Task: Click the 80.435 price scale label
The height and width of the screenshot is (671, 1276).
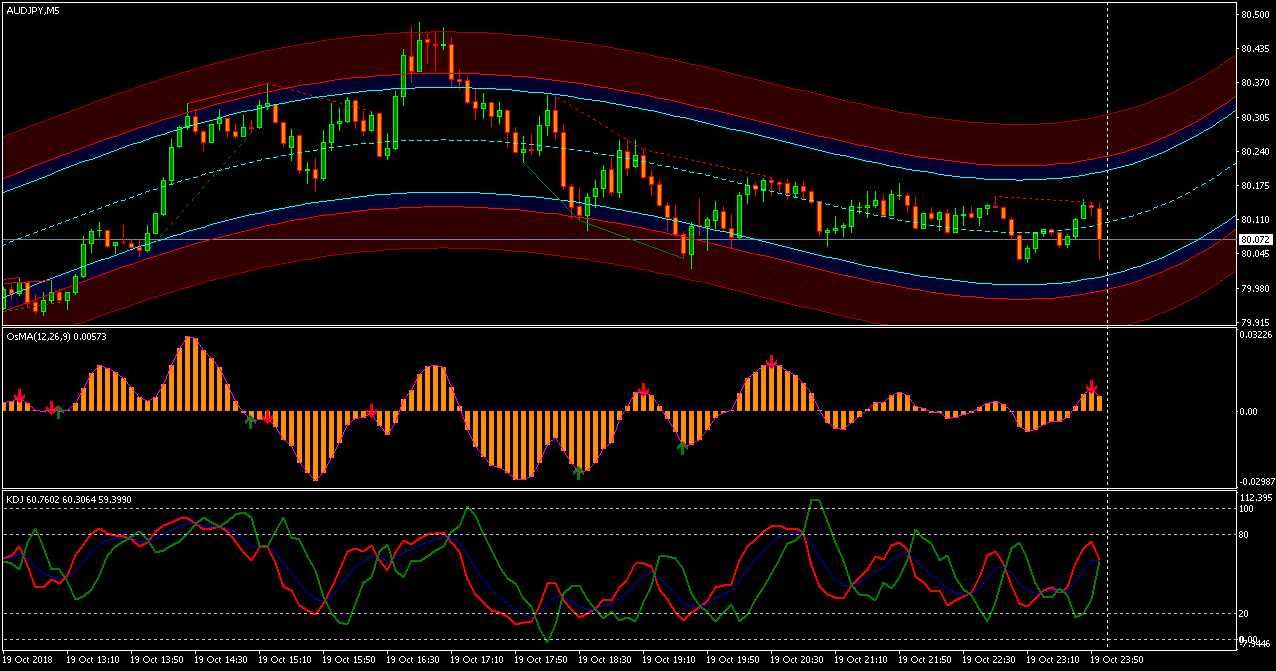Action: point(1255,48)
